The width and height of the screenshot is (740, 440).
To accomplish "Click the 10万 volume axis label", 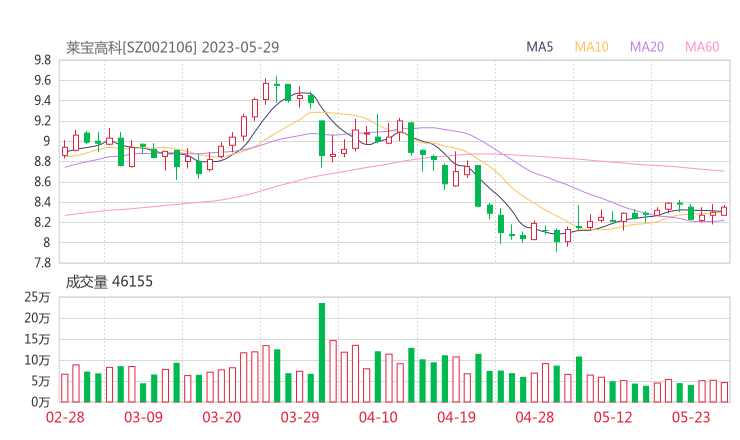I will [x=37, y=360].
